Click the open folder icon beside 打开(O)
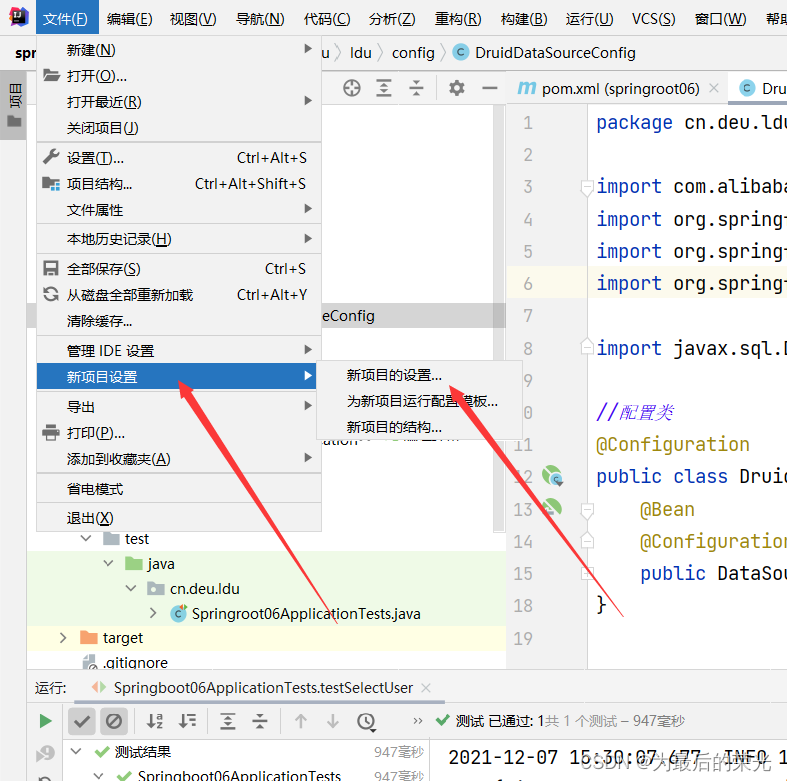This screenshot has height=781, width=787. click(51, 75)
